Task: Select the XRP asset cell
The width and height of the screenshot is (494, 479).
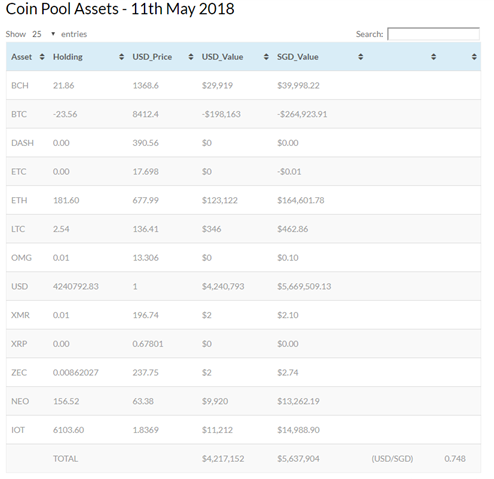Action: coord(19,344)
